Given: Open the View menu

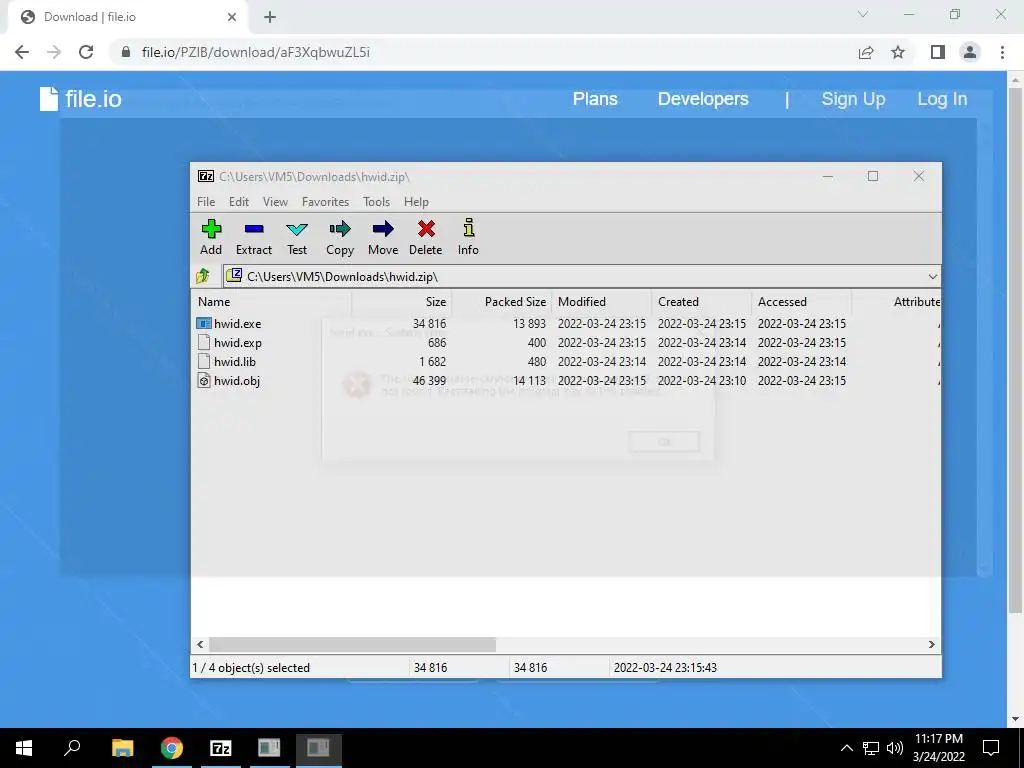Looking at the screenshot, I should coord(275,202).
